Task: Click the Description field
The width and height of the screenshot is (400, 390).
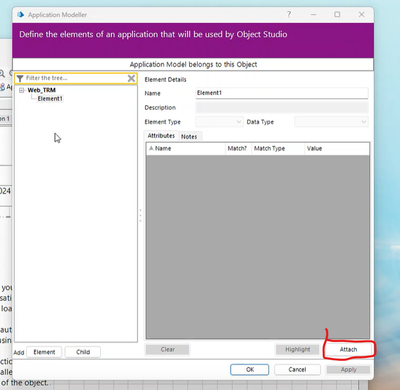Action: (282, 108)
